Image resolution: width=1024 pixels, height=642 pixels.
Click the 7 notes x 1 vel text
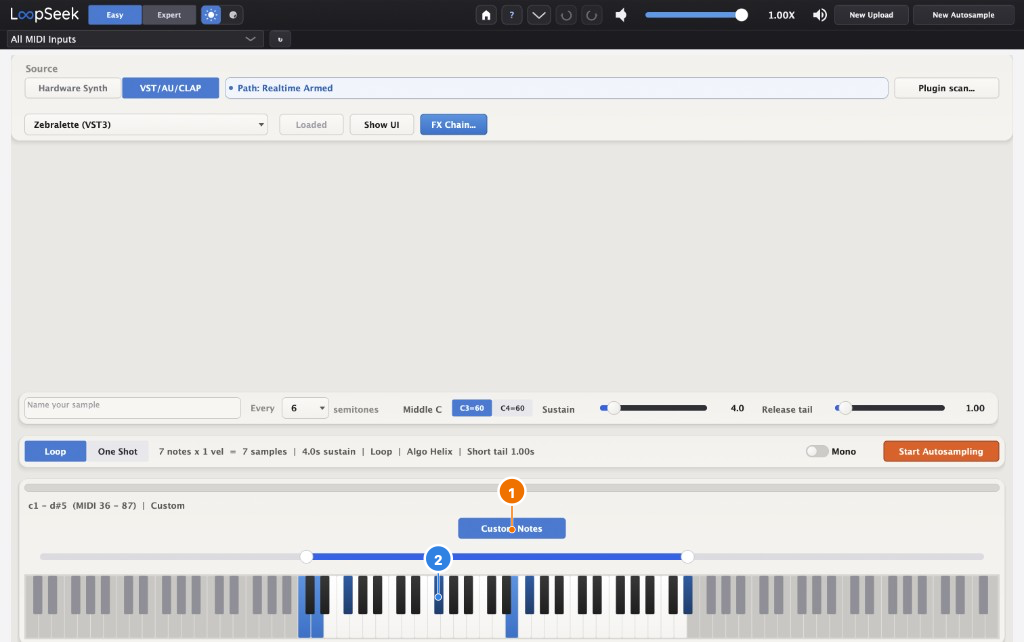click(x=191, y=451)
